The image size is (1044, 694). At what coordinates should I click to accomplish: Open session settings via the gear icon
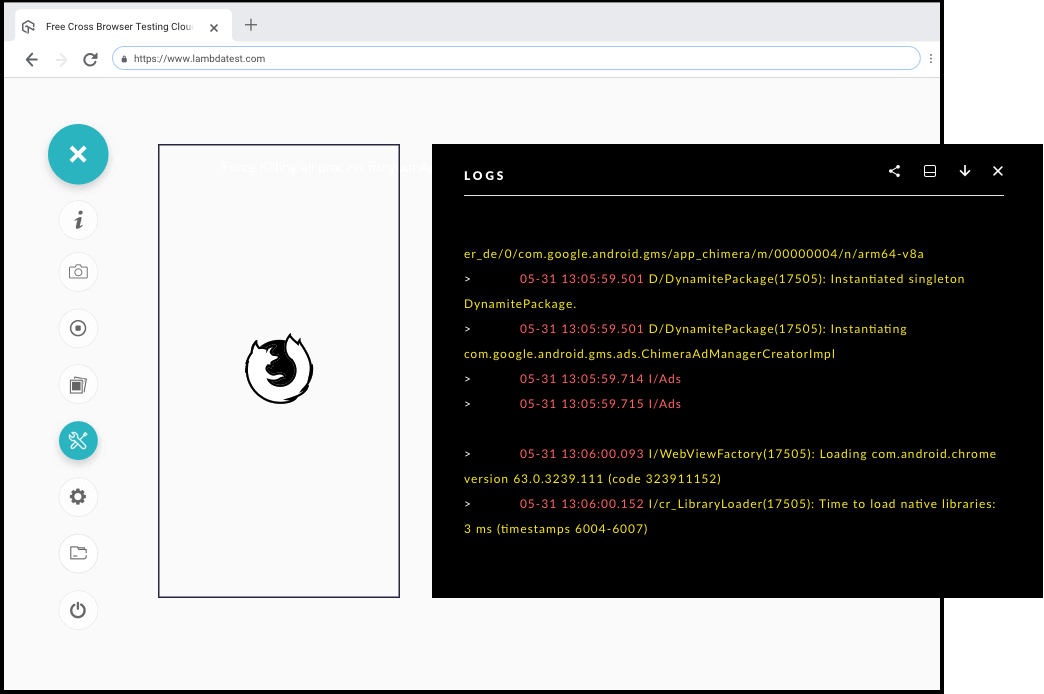pyautogui.click(x=78, y=497)
